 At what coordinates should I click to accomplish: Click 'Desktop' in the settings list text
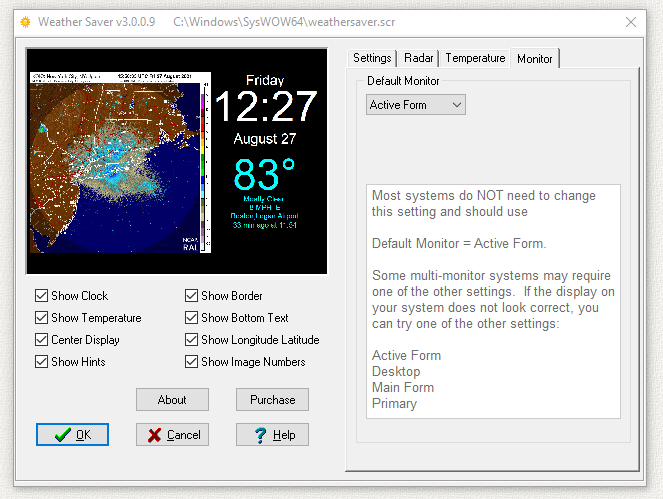[396, 371]
